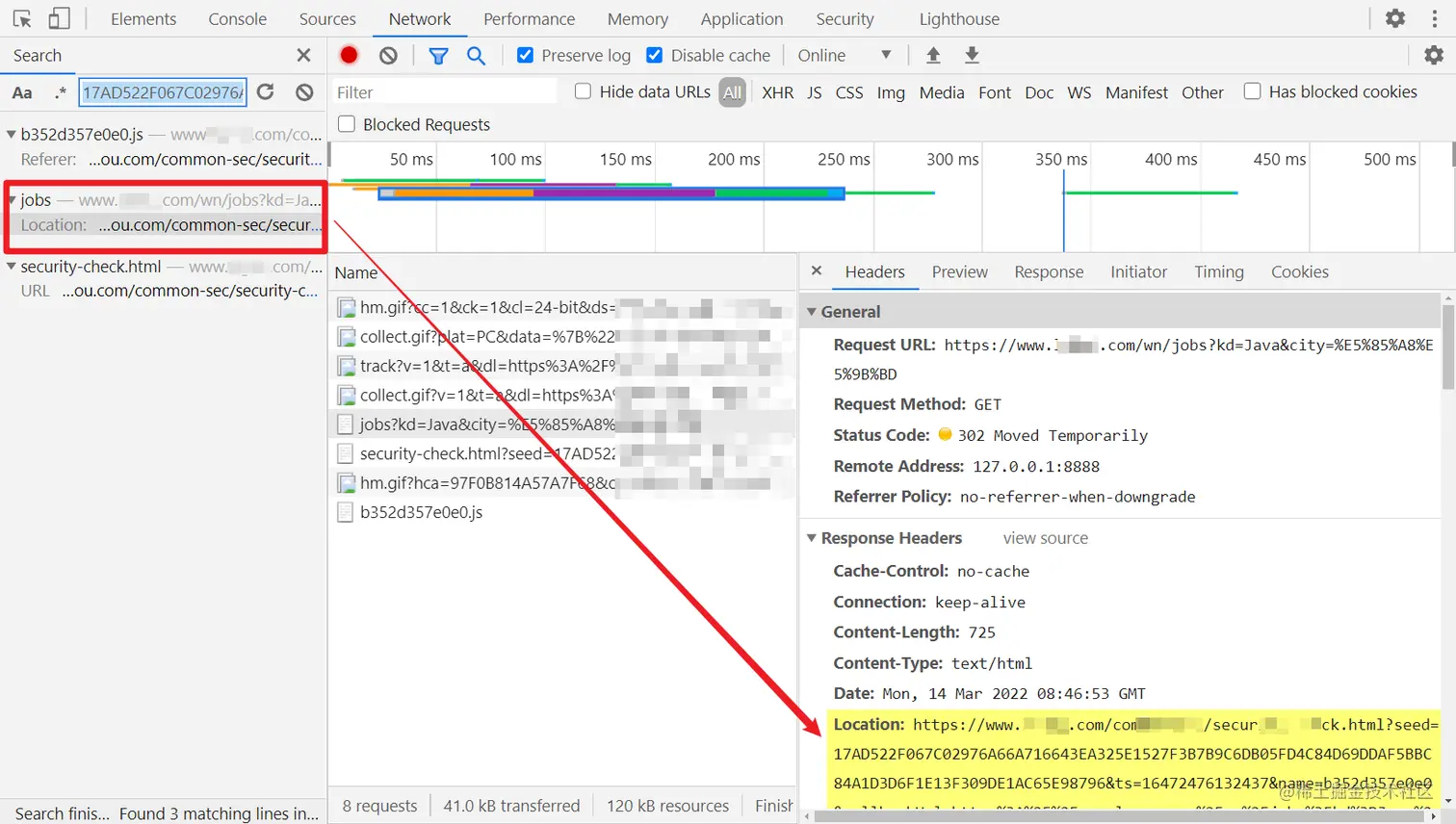Close the Search panel
The image size is (1456, 824).
[303, 55]
